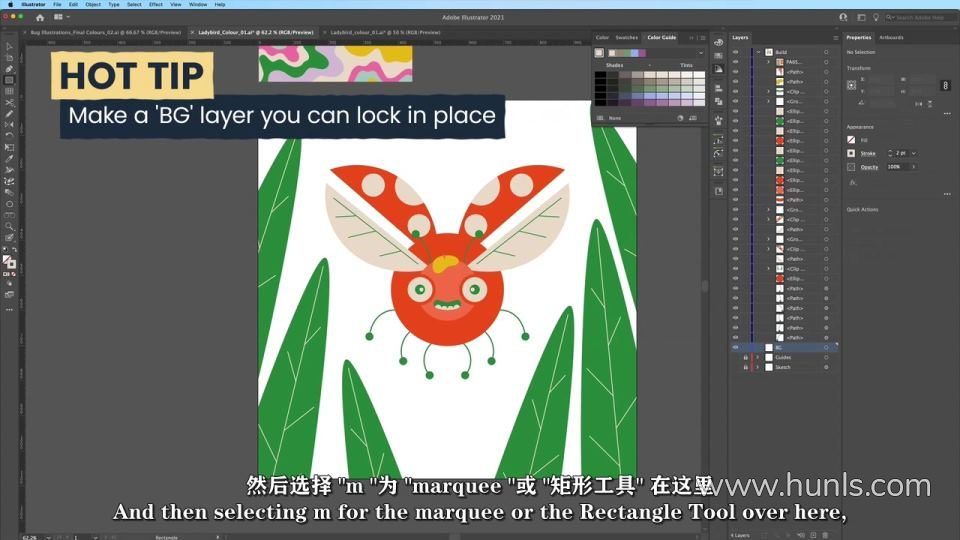The height and width of the screenshot is (540, 960).
Task: Click the Stroke link in Appearance
Action: click(x=868, y=153)
